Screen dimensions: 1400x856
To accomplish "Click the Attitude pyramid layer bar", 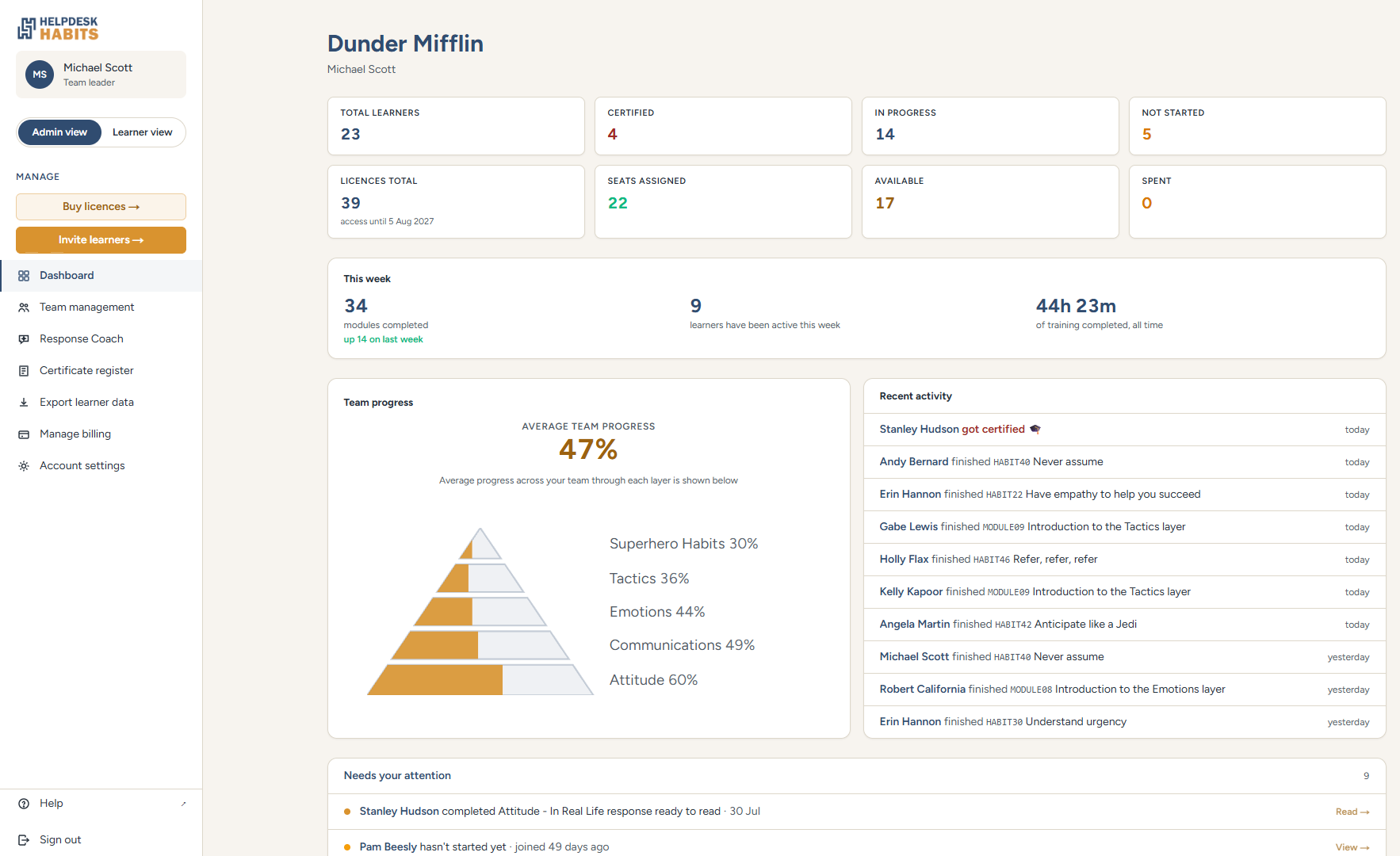I will click(x=480, y=680).
